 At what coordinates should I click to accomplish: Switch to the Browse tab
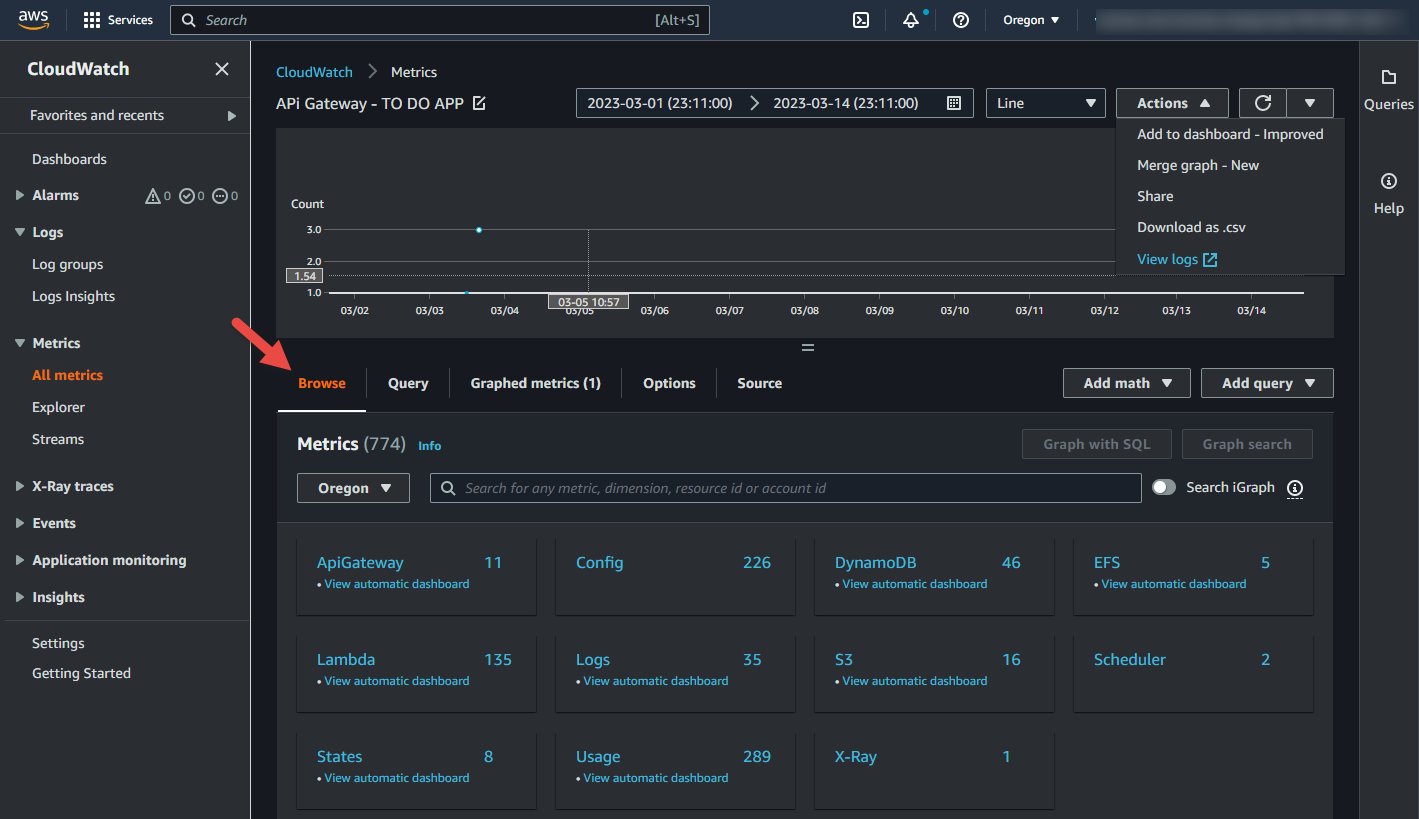click(322, 383)
